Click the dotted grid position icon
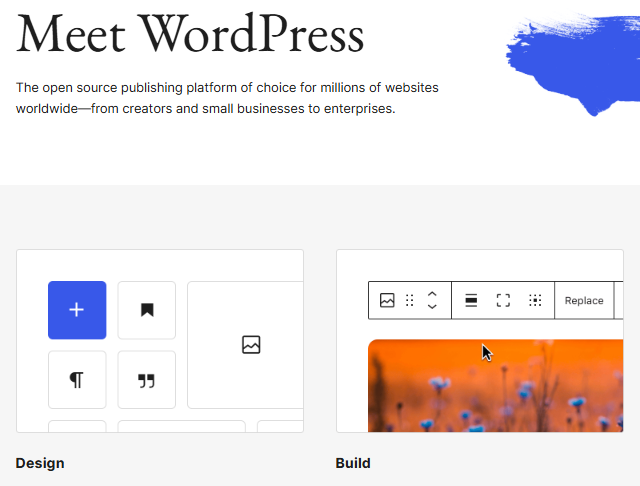The image size is (640, 486). (535, 300)
